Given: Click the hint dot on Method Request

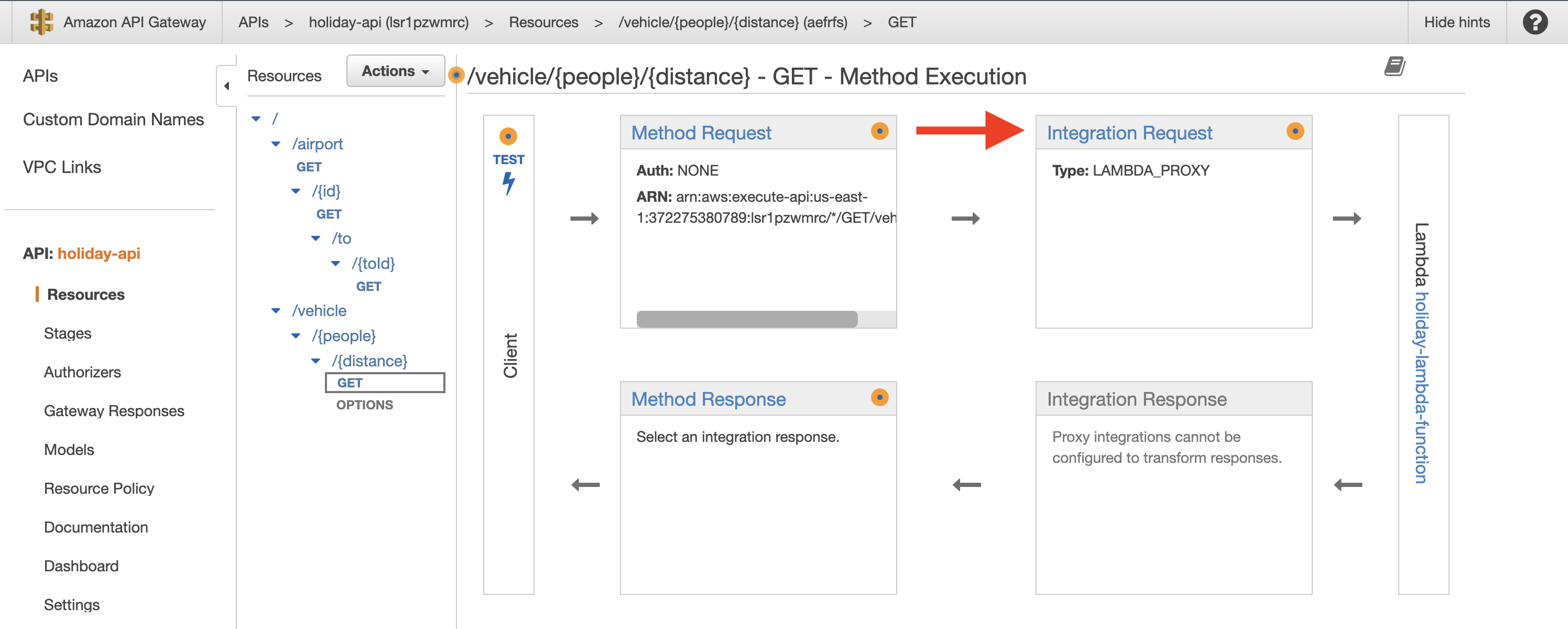Looking at the screenshot, I should click(879, 131).
